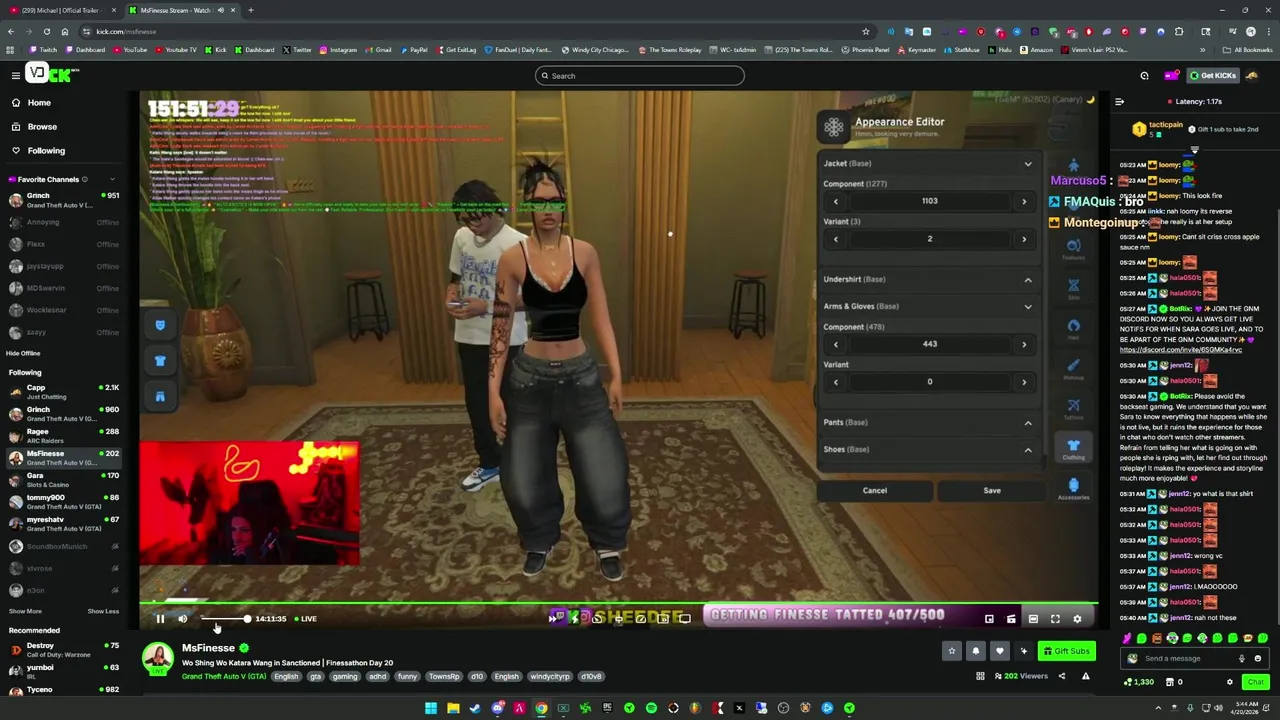Click Show Less in sidebar
This screenshot has height=720, width=1280.
click(103, 611)
